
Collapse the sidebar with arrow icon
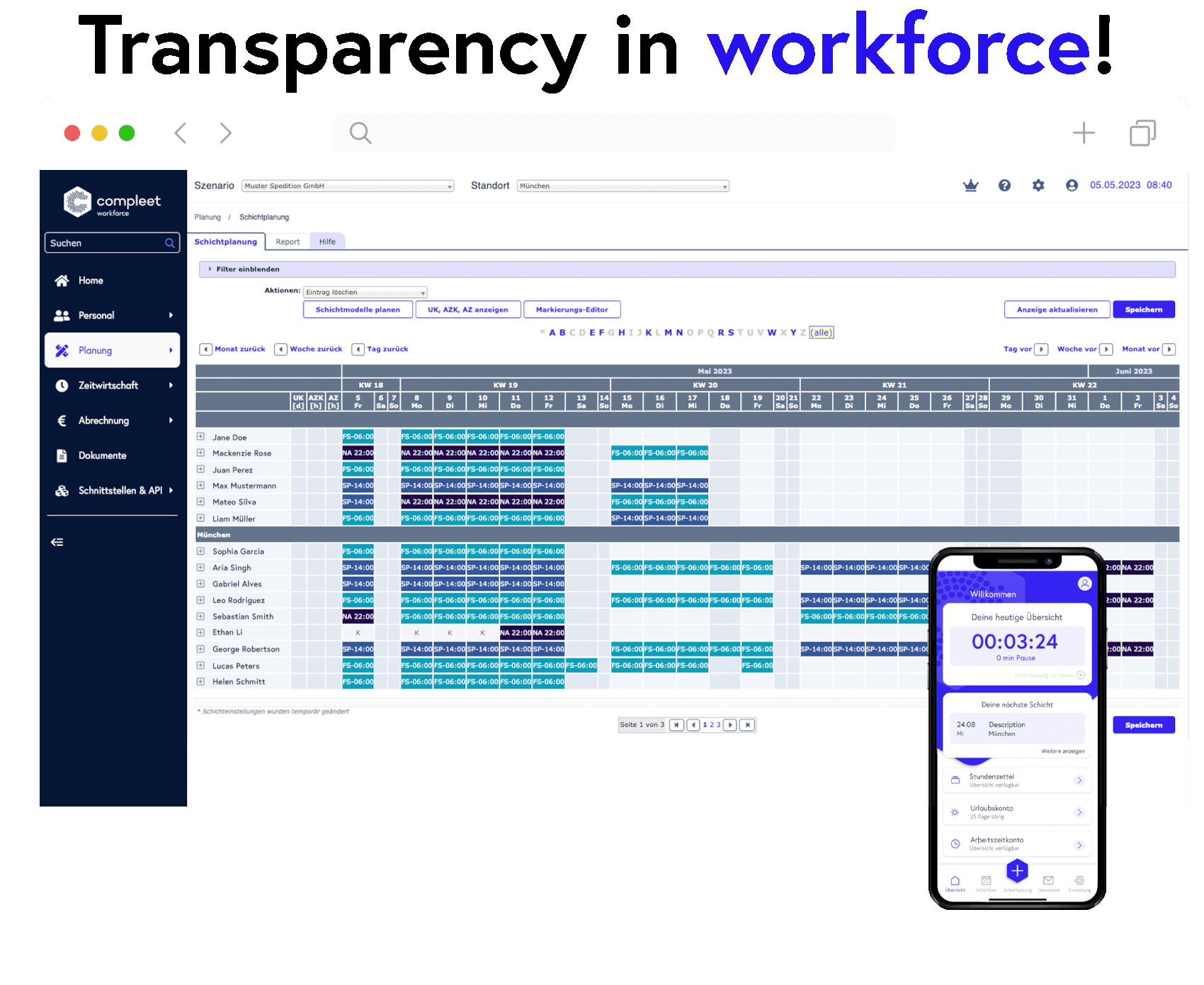coord(57,542)
